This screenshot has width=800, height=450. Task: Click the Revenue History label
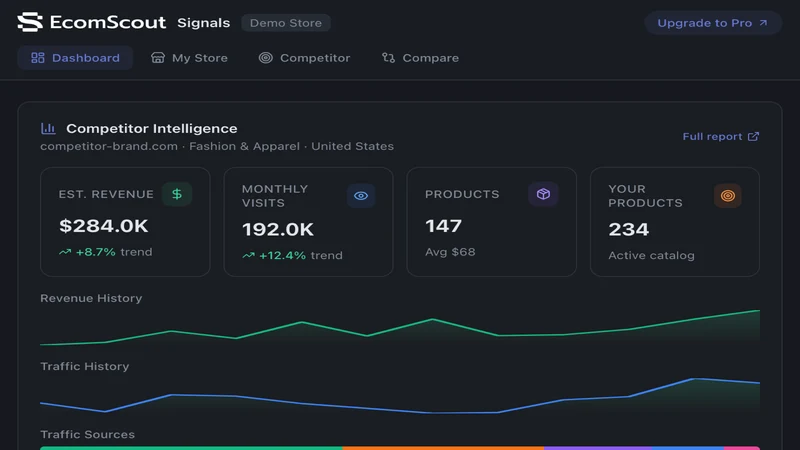[x=91, y=298]
